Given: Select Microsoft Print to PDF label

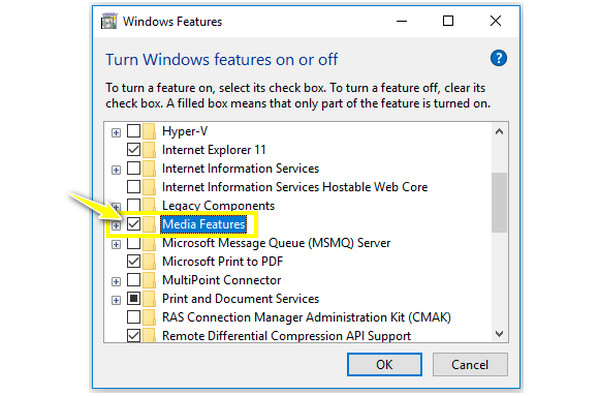Looking at the screenshot, I should pyautogui.click(x=222, y=261).
